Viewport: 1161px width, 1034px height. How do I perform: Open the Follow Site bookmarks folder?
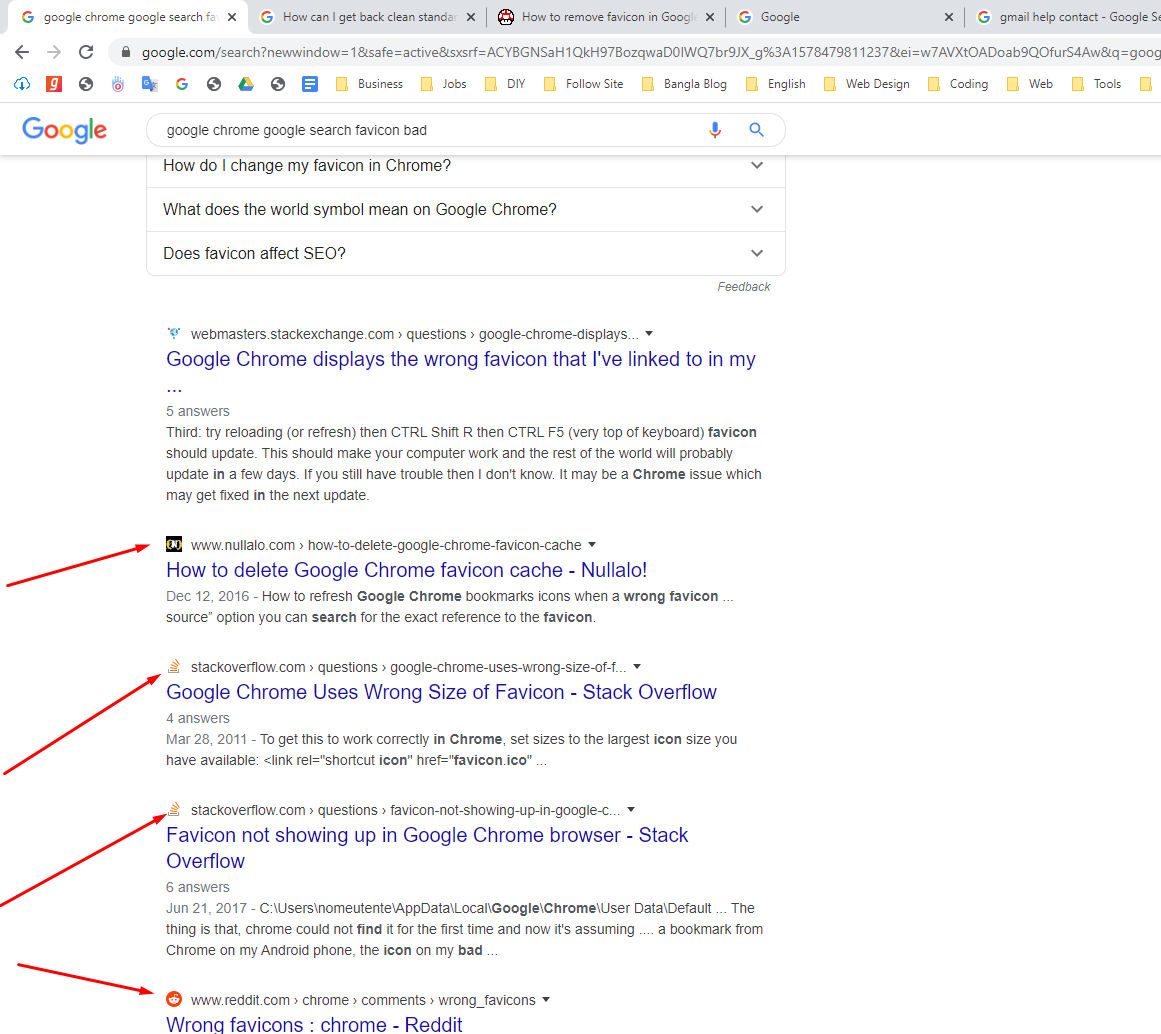point(583,84)
